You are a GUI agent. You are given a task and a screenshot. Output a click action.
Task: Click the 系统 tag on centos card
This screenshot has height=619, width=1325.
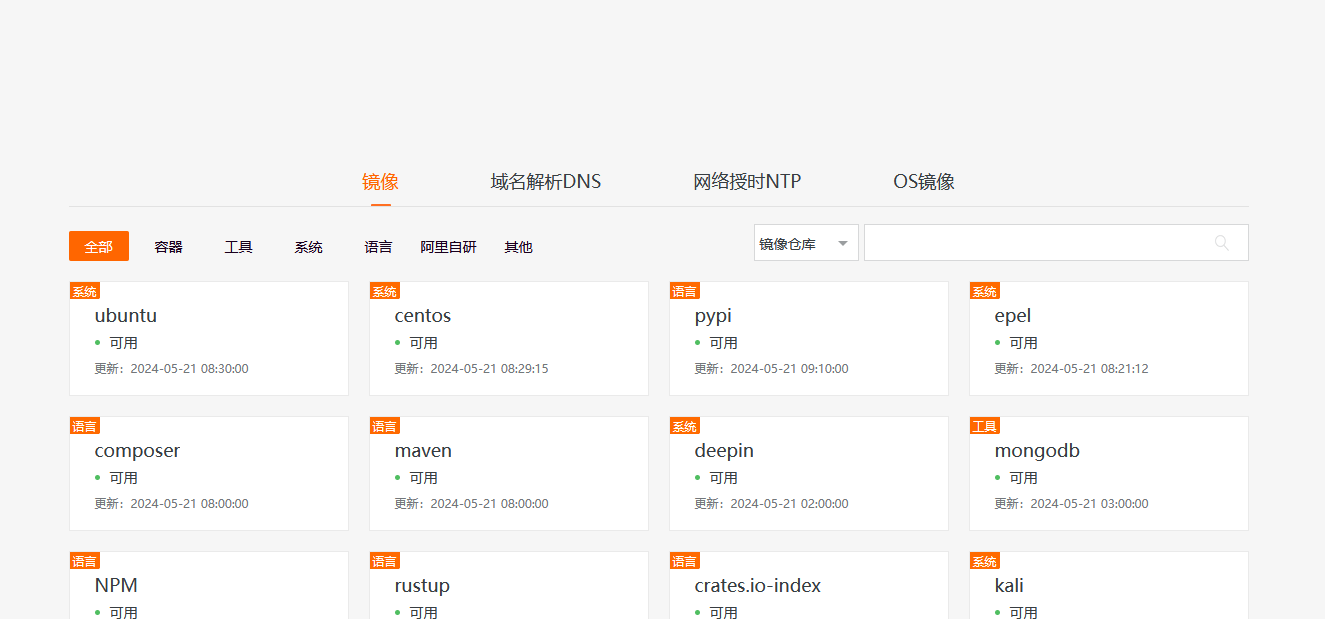(385, 291)
